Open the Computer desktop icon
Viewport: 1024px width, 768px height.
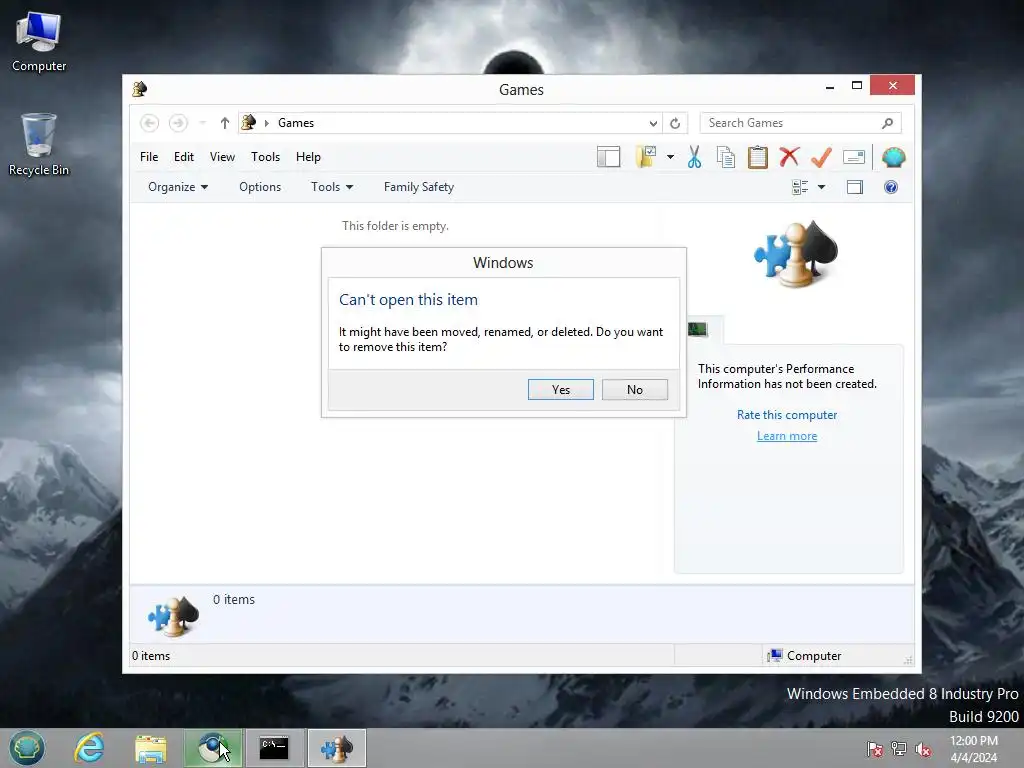click(39, 42)
